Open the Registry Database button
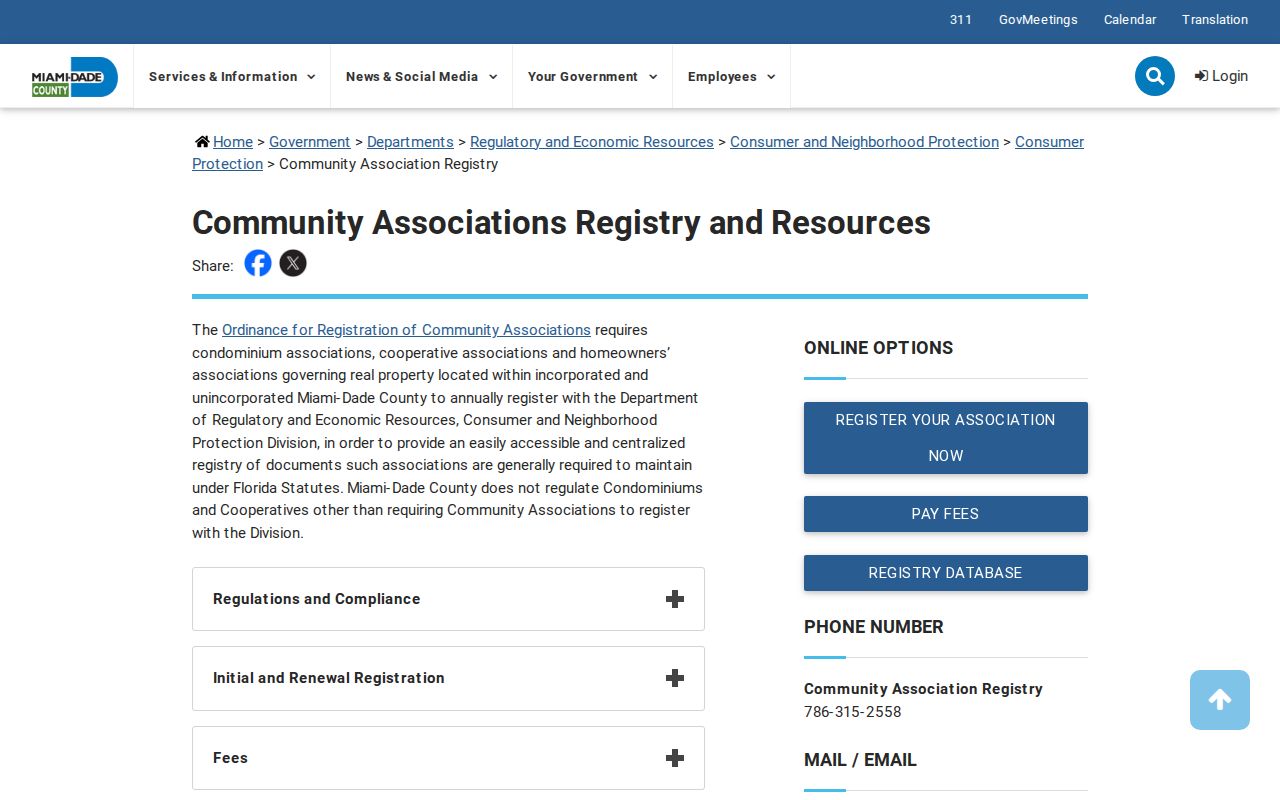 [946, 573]
